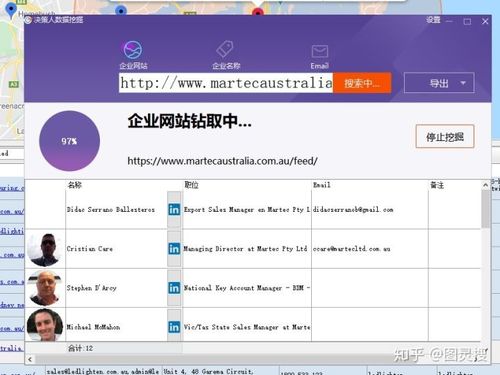Click the red map marker on background map
The height and width of the screenshot is (375, 500).
(257, 12)
